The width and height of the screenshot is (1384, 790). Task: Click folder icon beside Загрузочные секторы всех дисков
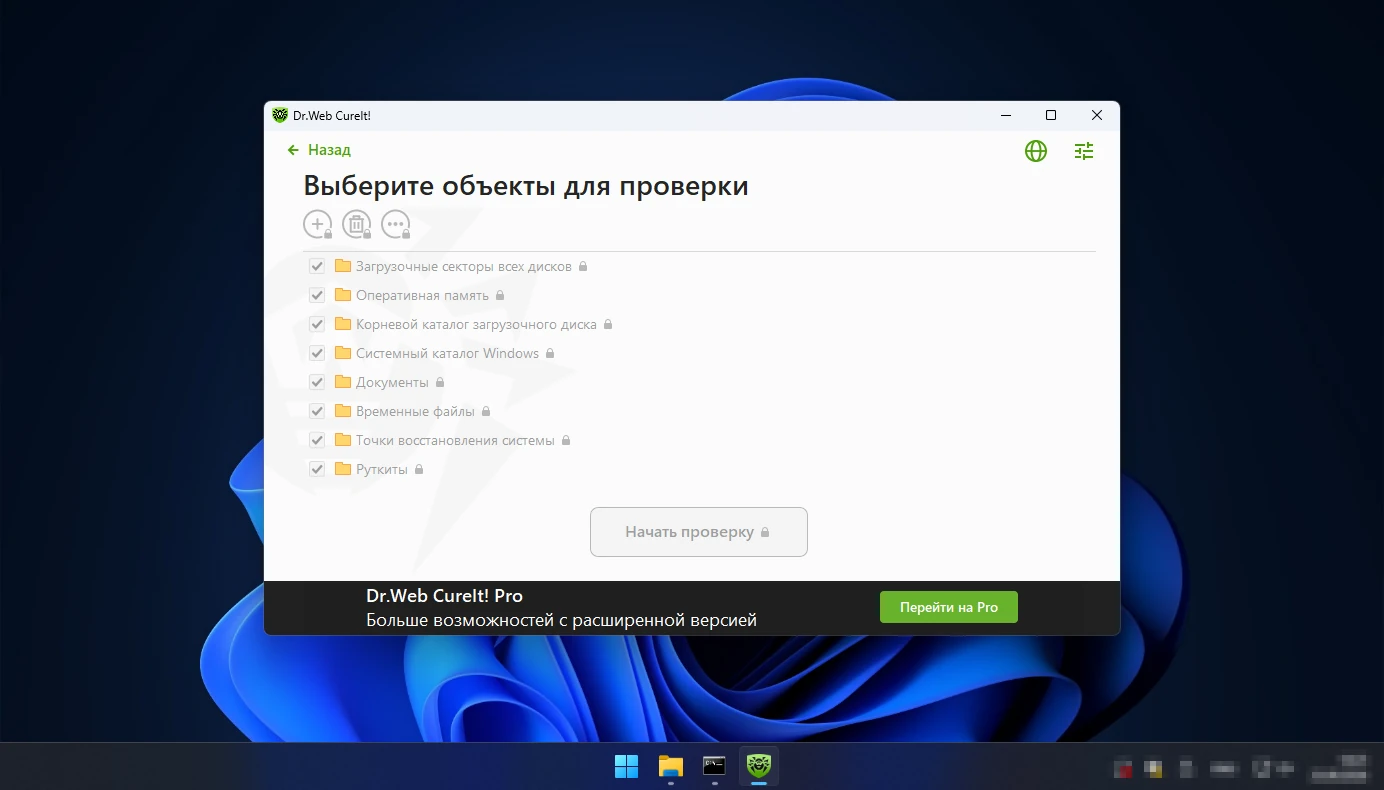coord(343,266)
